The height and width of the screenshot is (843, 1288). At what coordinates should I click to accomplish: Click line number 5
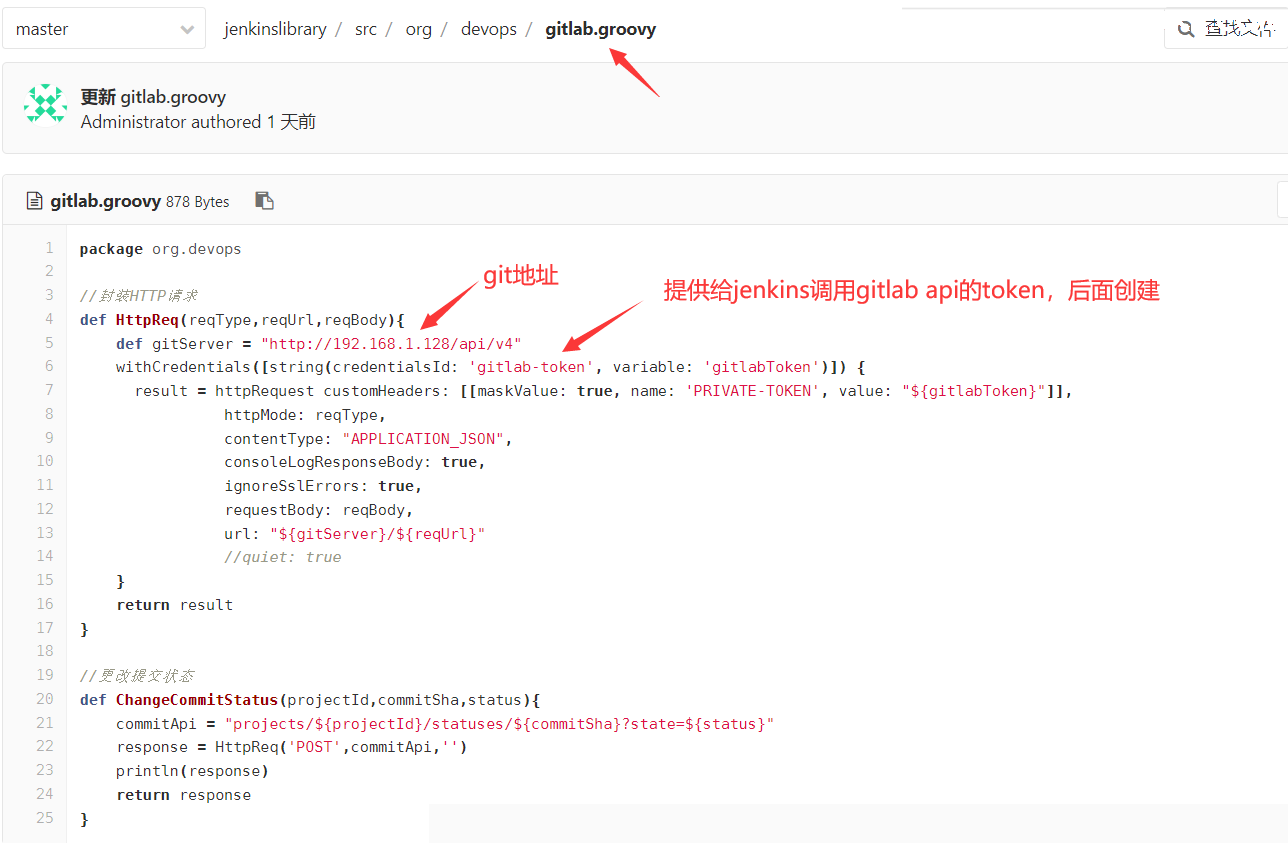point(49,343)
